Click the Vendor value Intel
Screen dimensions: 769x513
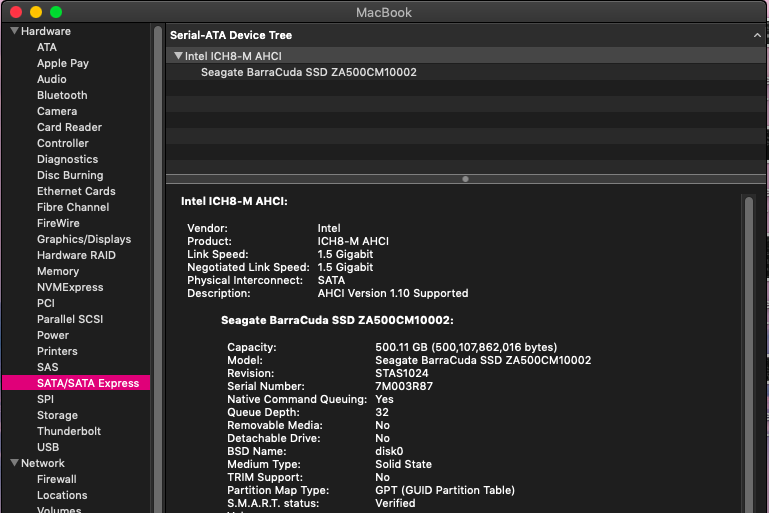(329, 228)
